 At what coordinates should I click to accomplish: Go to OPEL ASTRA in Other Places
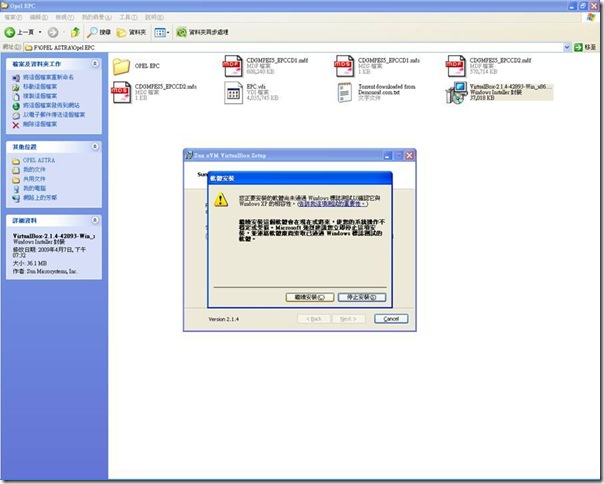click(x=39, y=160)
